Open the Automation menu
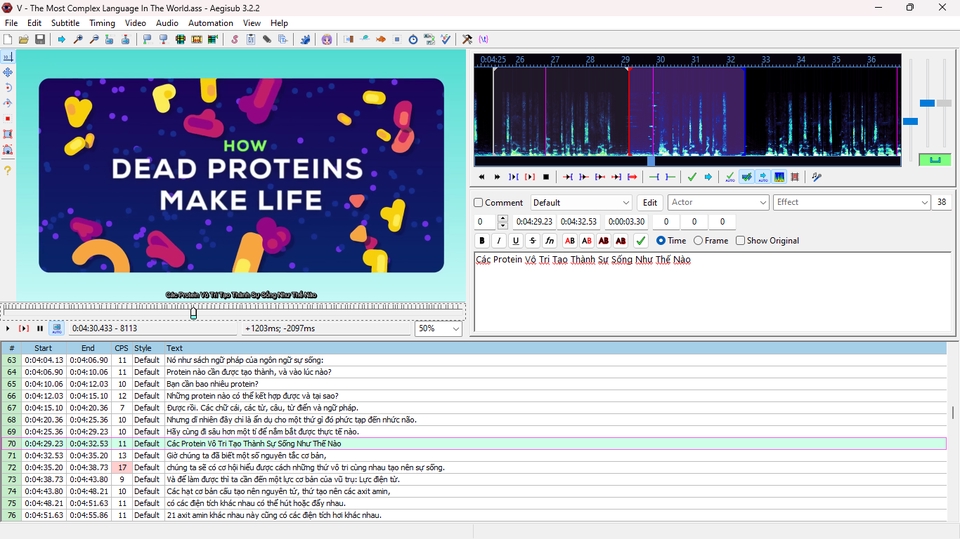The height and width of the screenshot is (539, 960). (210, 23)
